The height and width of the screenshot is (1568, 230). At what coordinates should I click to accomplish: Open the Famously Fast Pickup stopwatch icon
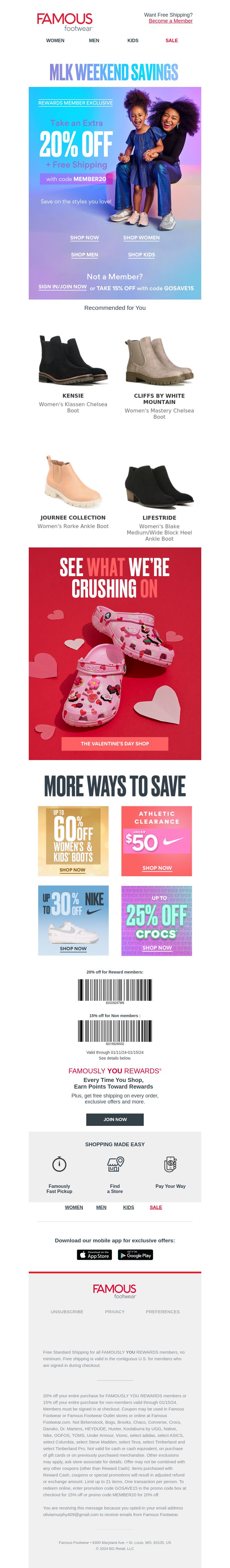[x=59, y=1164]
